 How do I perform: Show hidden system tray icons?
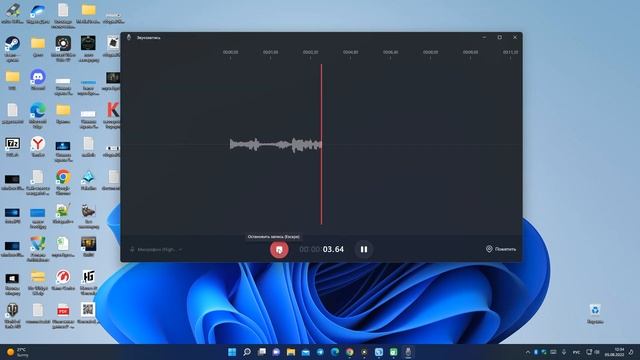(x=528, y=352)
